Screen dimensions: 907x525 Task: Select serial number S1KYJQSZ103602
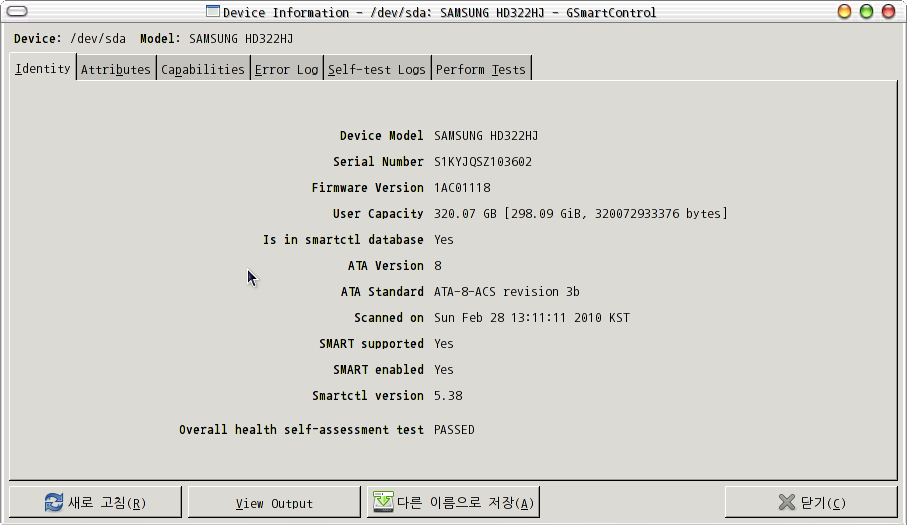483,162
